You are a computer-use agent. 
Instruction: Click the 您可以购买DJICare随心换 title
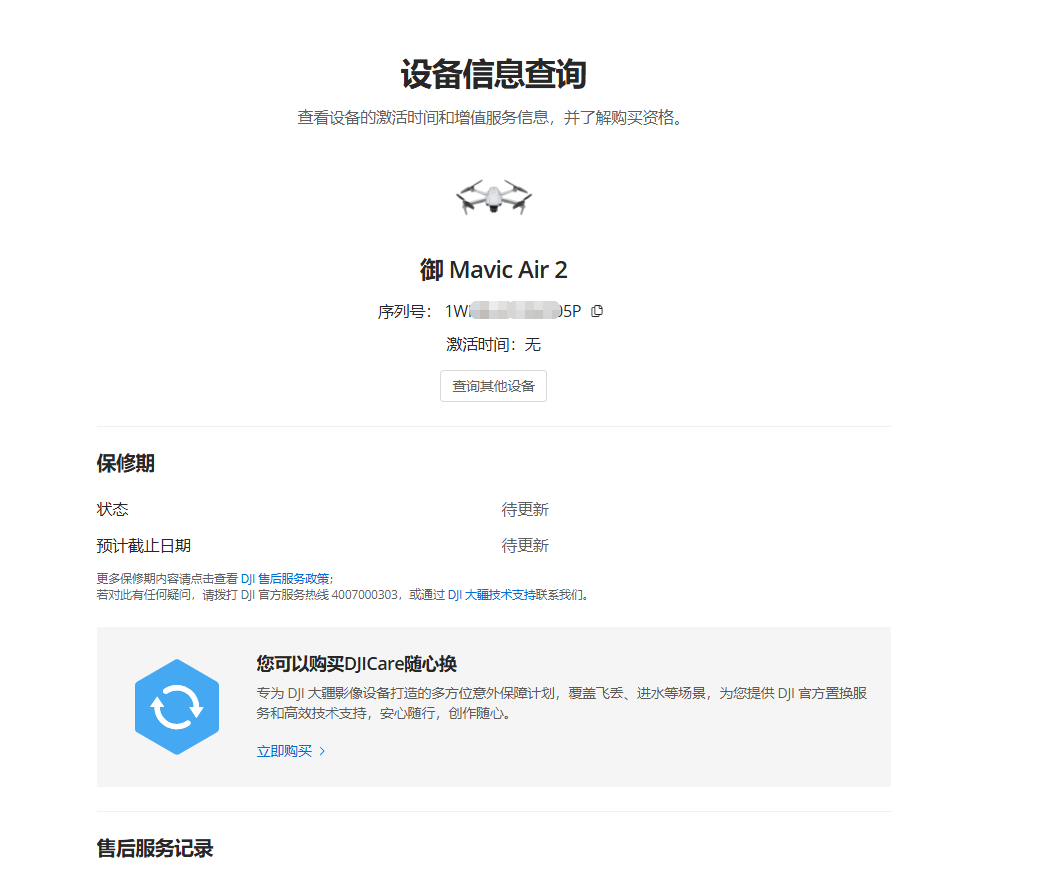click(357, 663)
